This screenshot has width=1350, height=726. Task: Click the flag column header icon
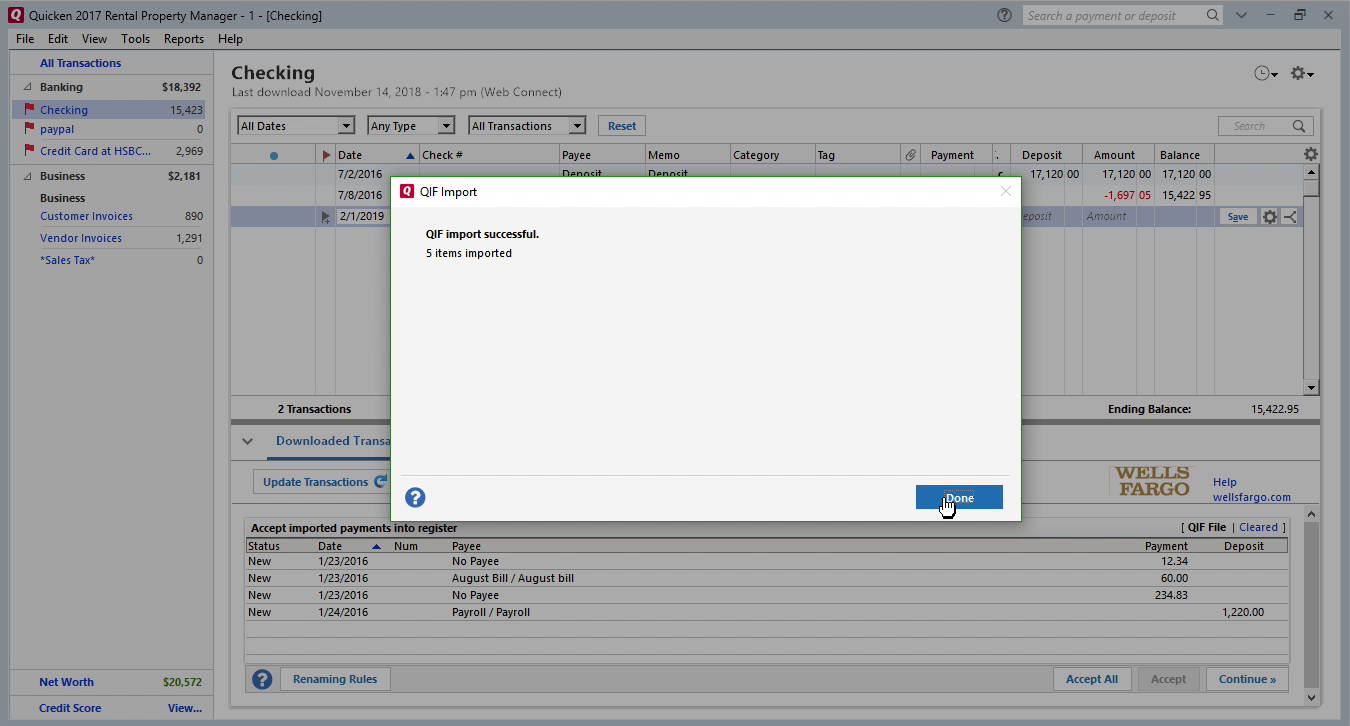[326, 155]
